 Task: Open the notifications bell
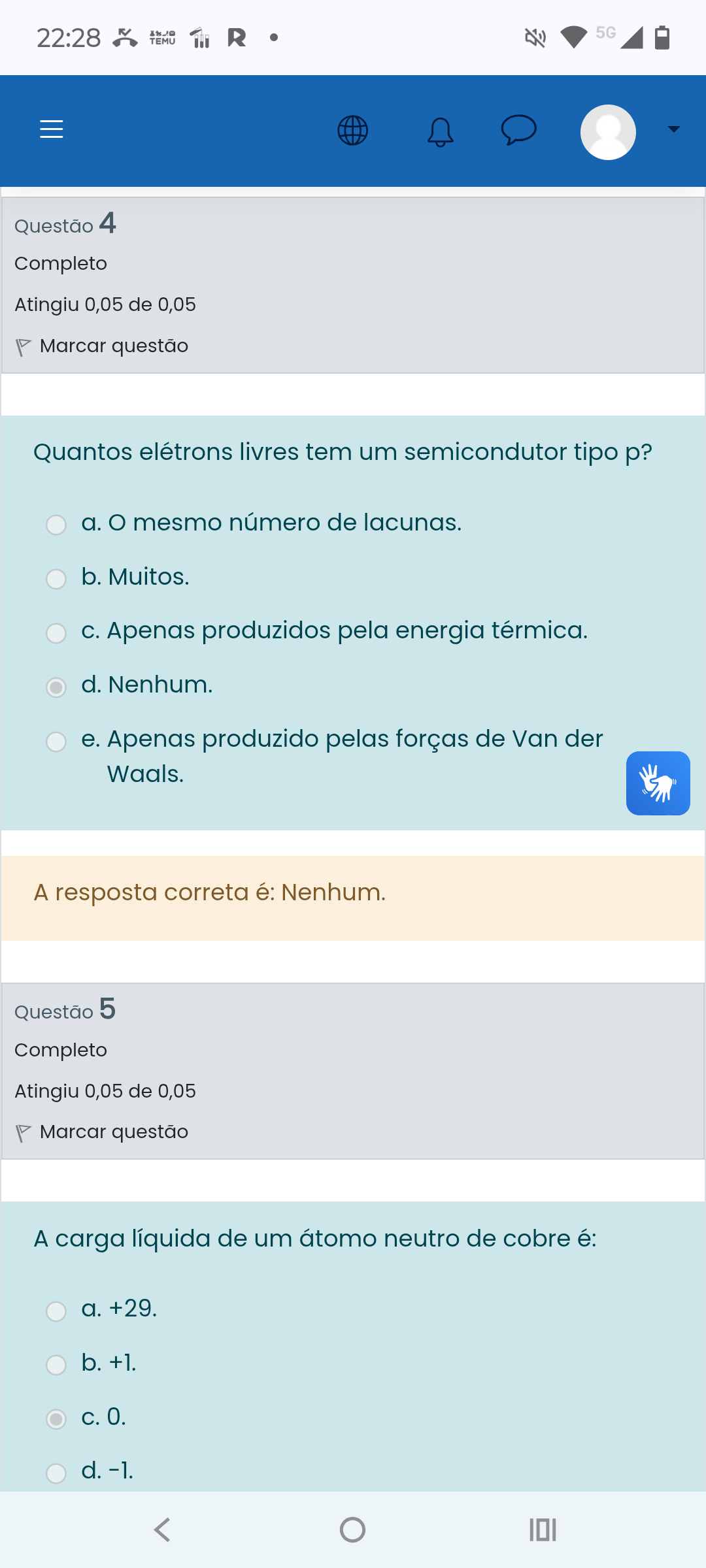440,132
